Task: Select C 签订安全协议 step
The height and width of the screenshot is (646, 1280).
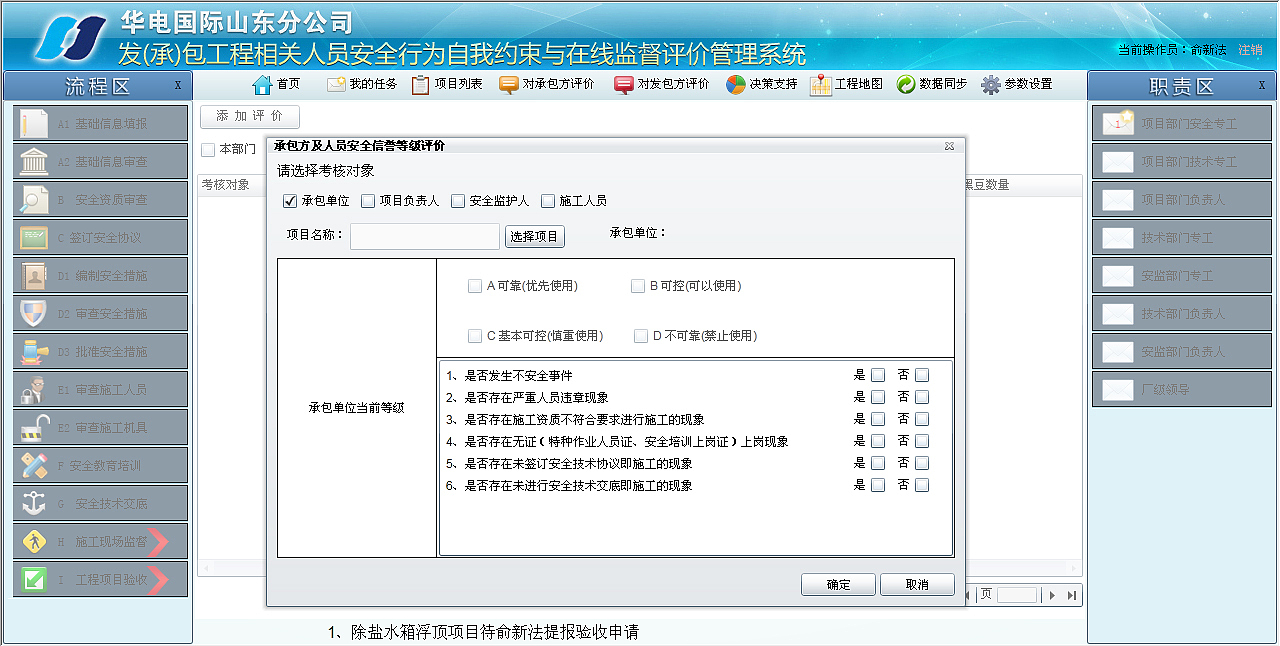Action: click(x=101, y=237)
